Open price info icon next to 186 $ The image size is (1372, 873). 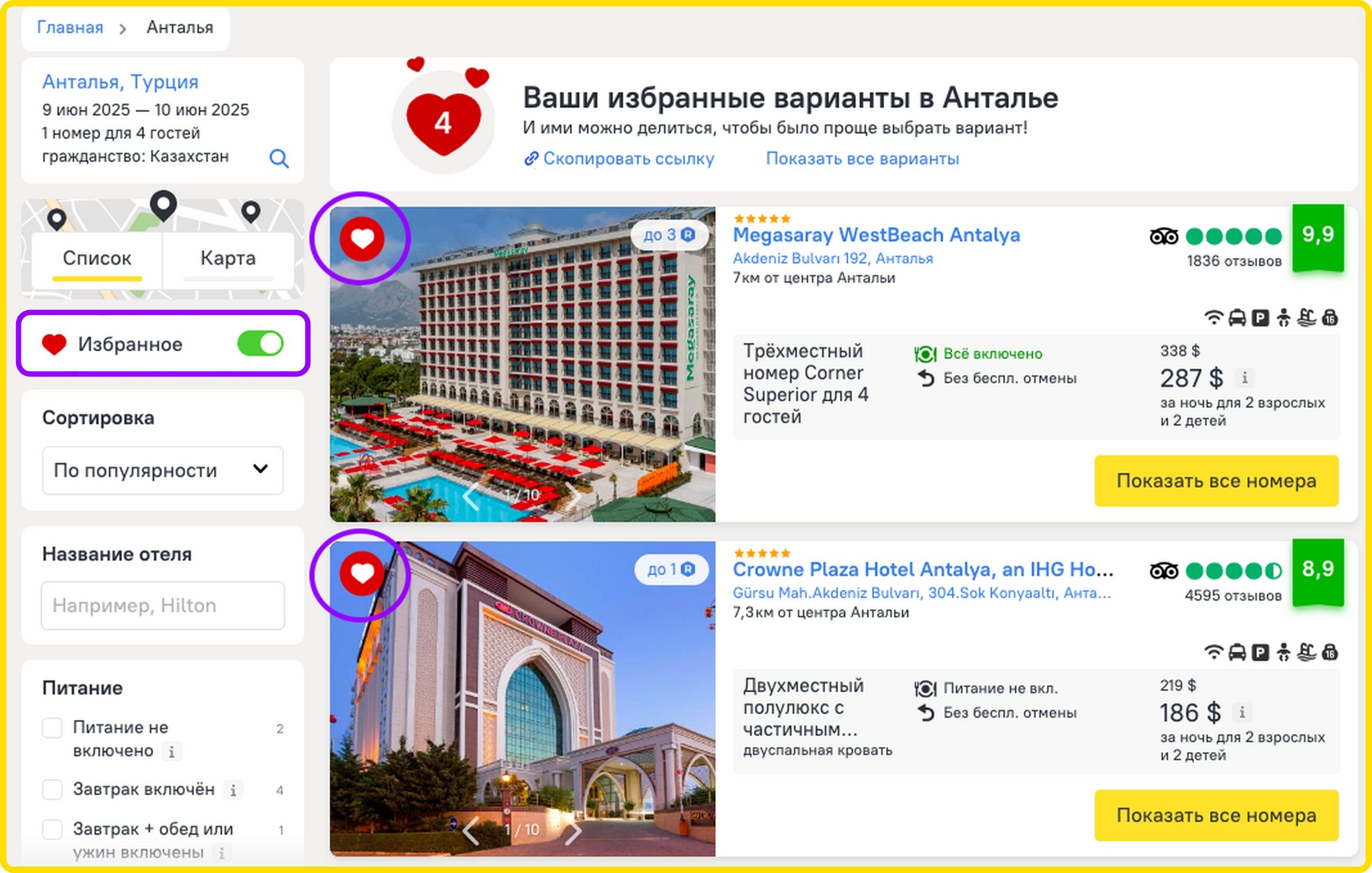[x=1242, y=712]
